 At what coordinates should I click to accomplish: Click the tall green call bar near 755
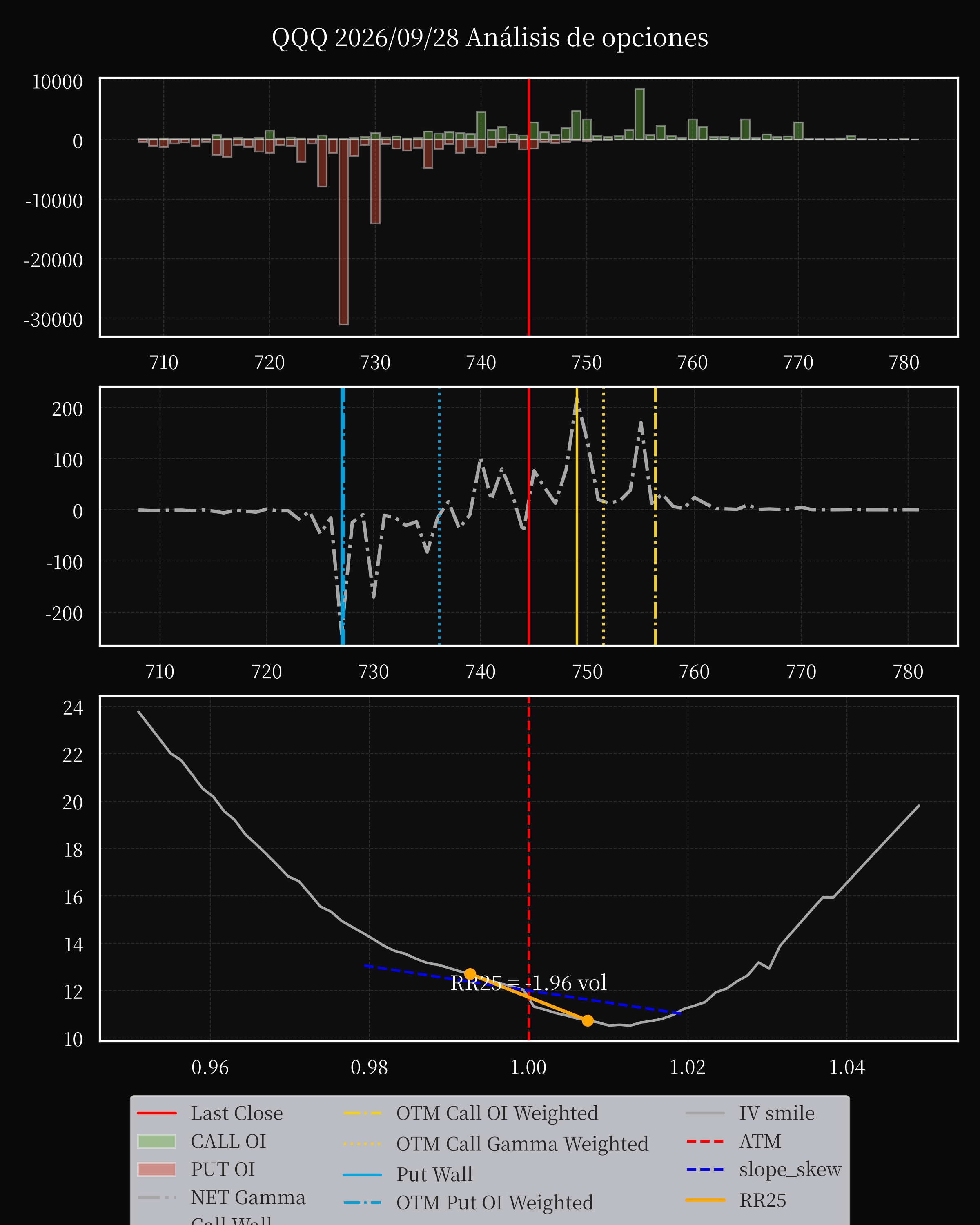[639, 114]
